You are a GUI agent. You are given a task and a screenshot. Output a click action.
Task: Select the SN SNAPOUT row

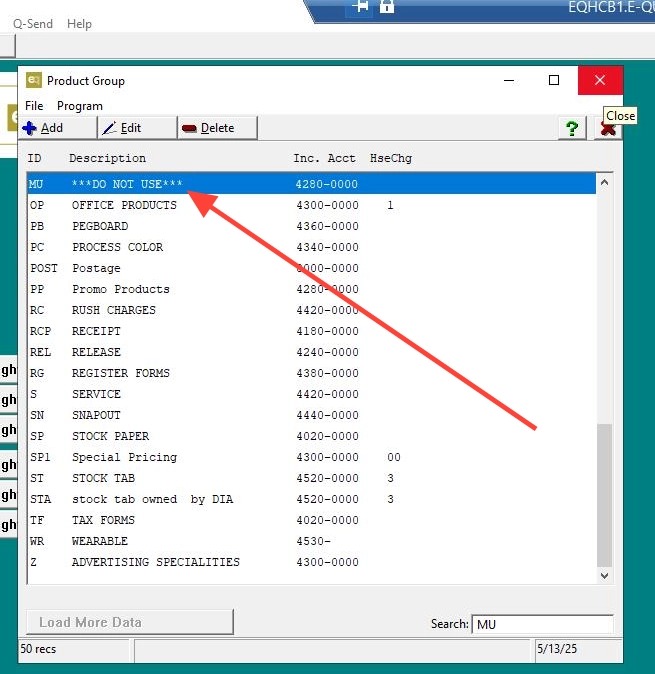click(x=312, y=415)
